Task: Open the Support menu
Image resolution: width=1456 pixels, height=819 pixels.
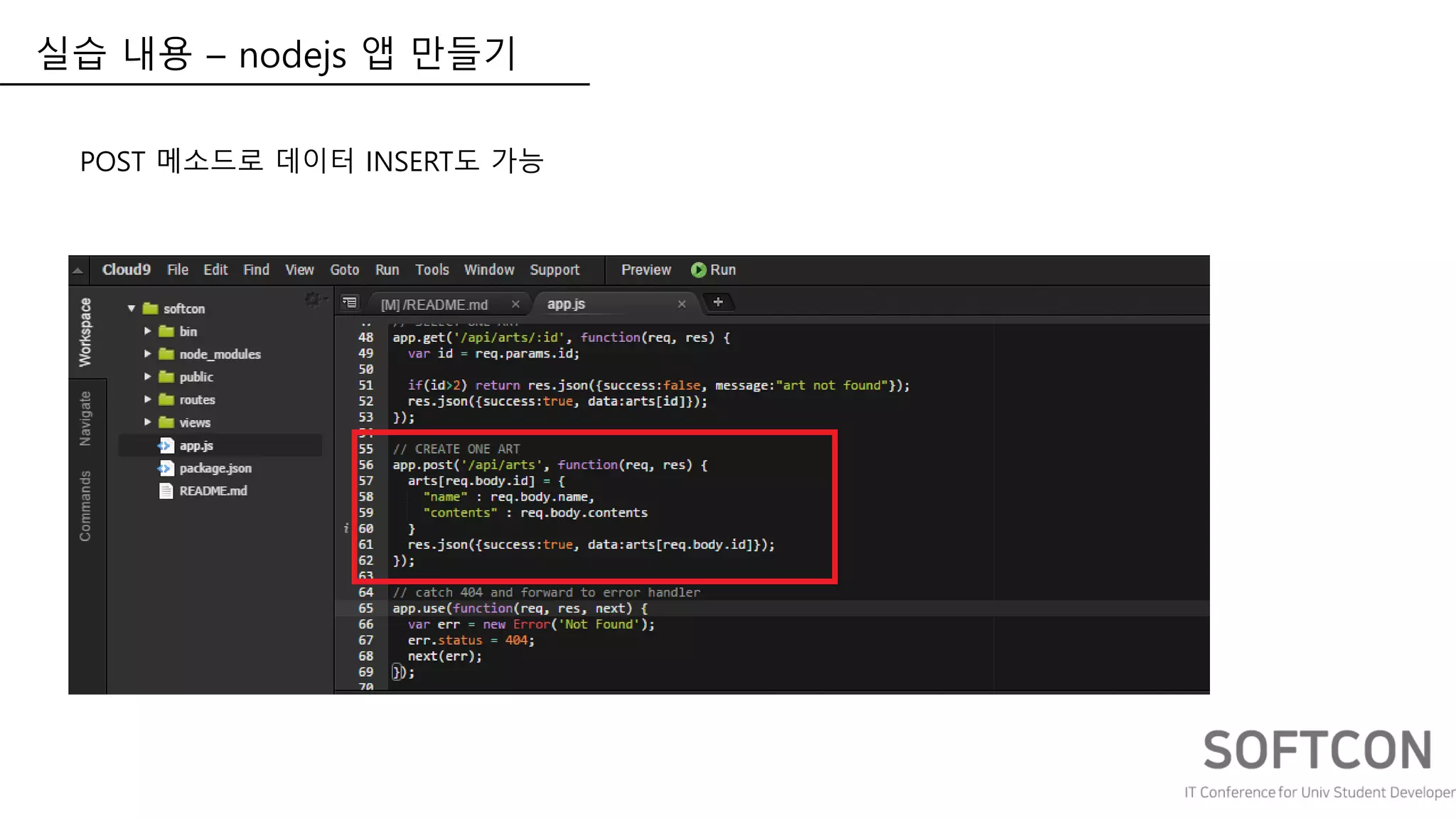Action: pyautogui.click(x=555, y=270)
